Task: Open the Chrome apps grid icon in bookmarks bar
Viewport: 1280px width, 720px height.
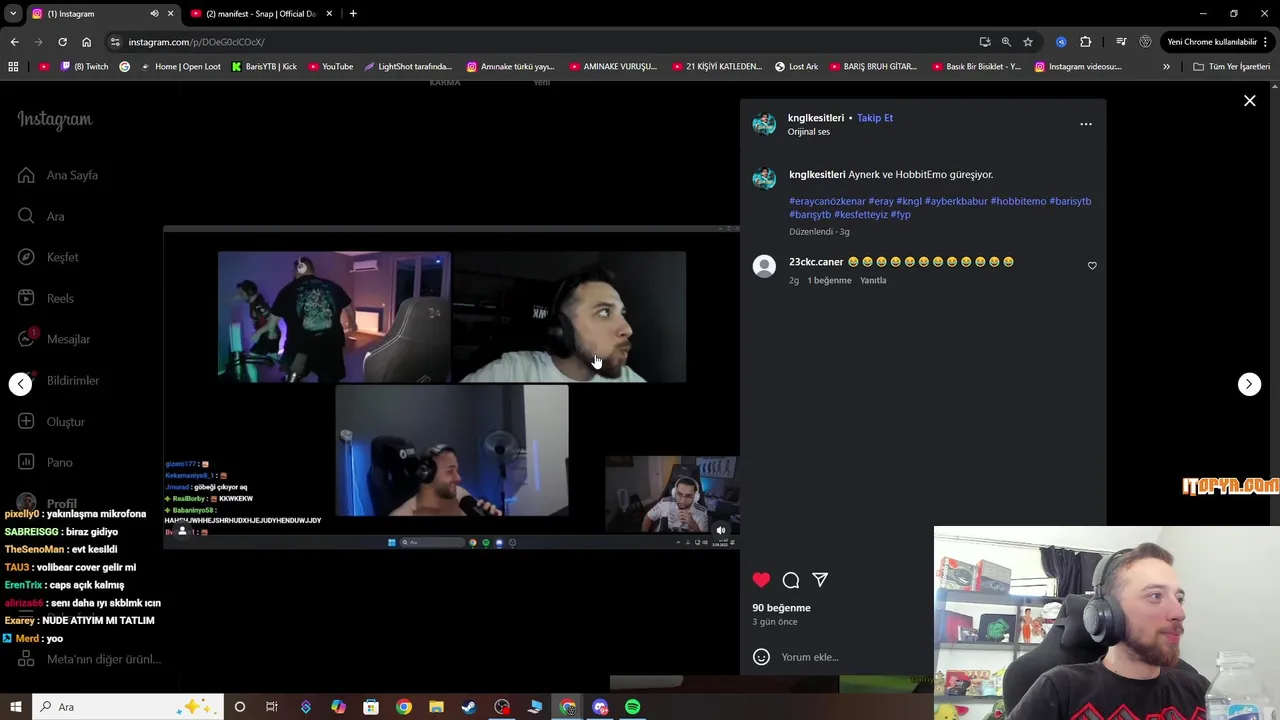Action: click(x=13, y=67)
